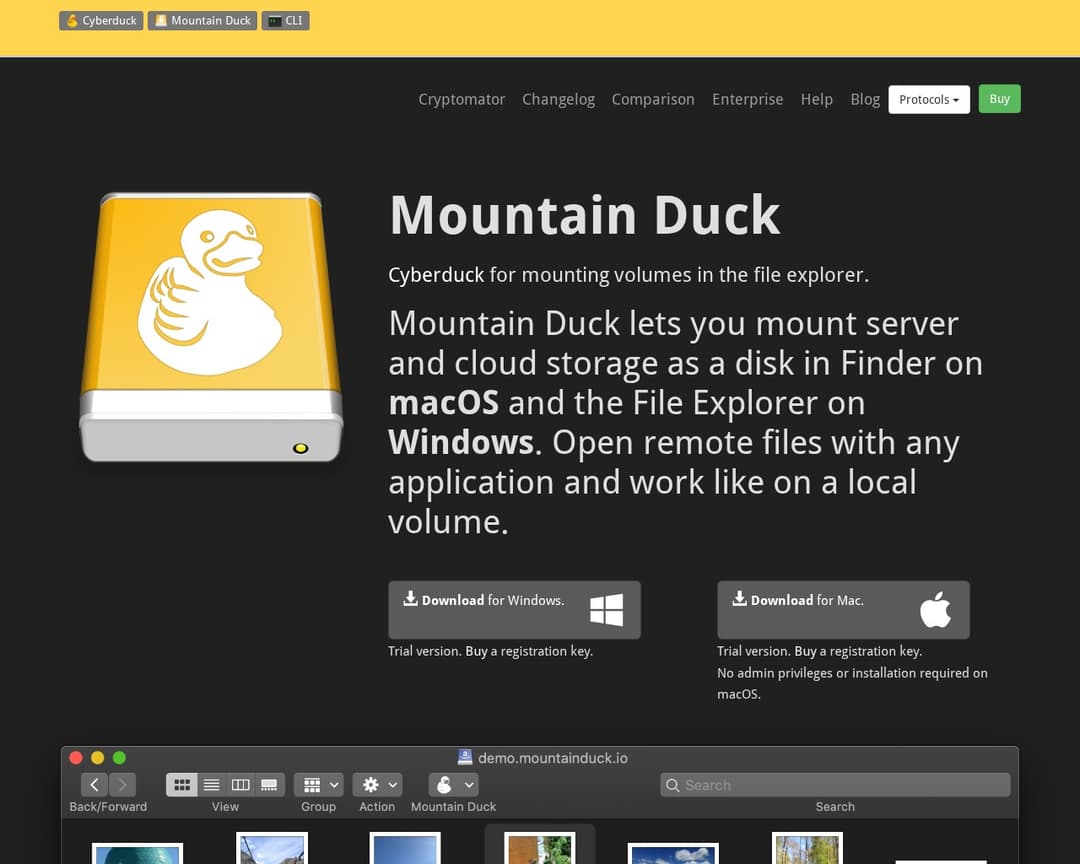Click the green zoom button of Finder window
This screenshot has height=864, width=1080.
click(x=119, y=758)
